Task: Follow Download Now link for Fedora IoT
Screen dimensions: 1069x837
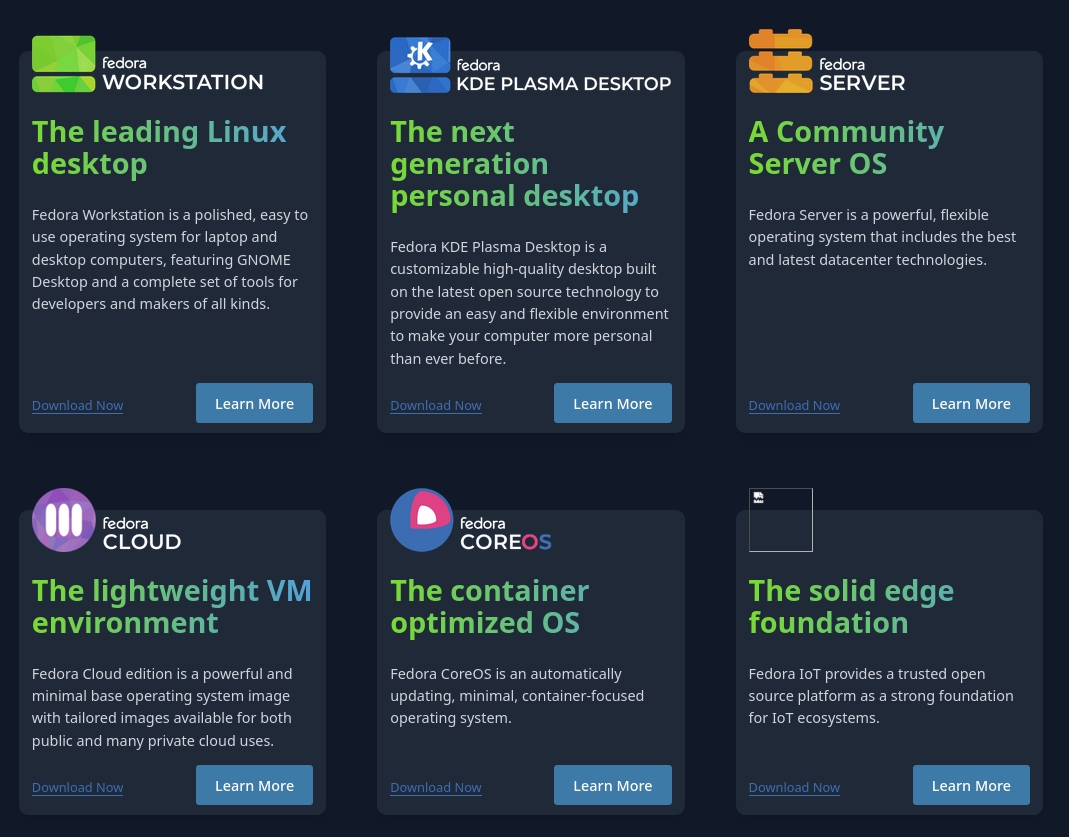Action: [x=794, y=787]
